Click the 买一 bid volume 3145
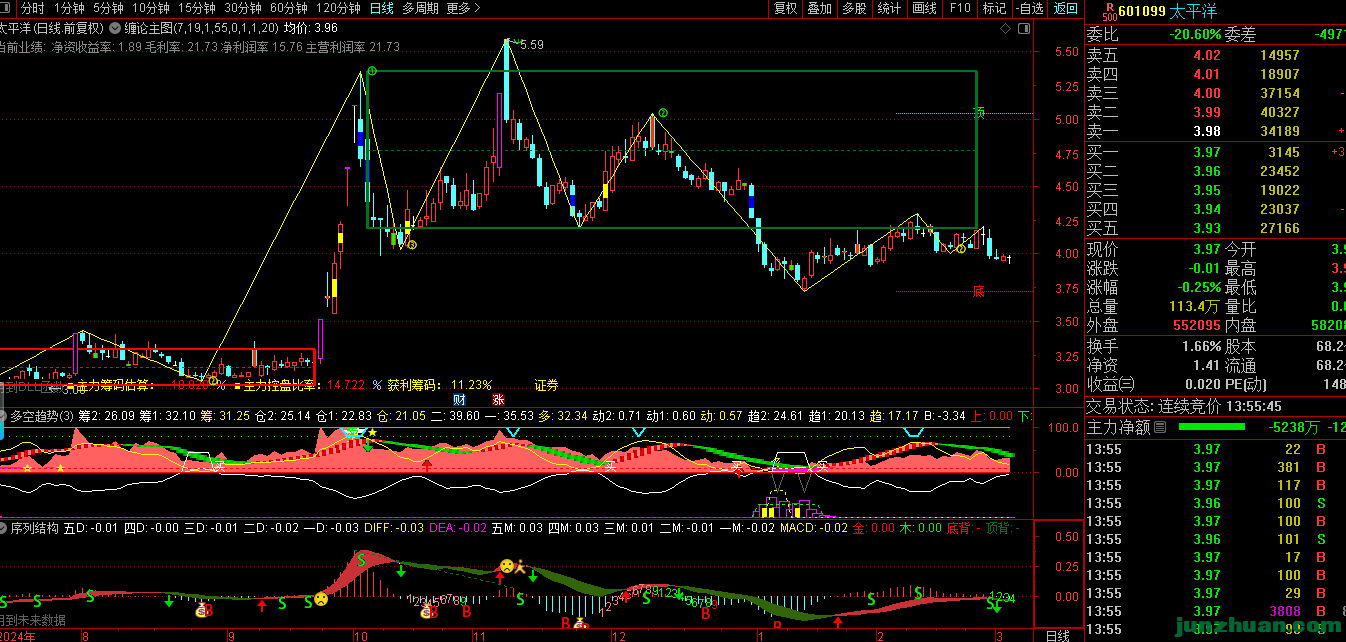1346x642 pixels. tap(1283, 152)
